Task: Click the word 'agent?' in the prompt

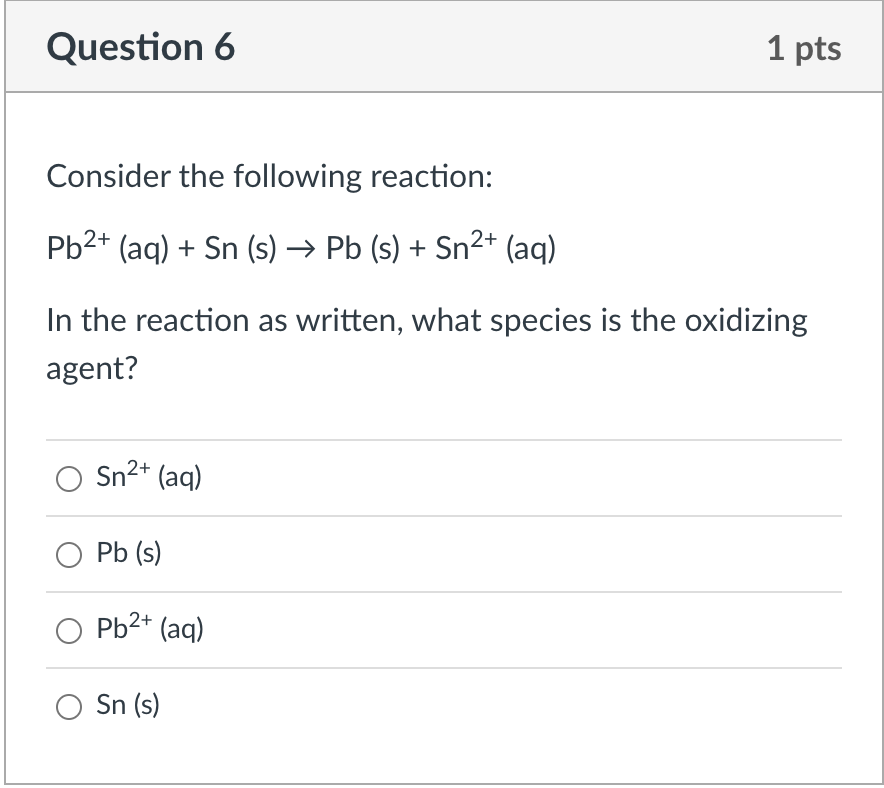Action: [92, 370]
